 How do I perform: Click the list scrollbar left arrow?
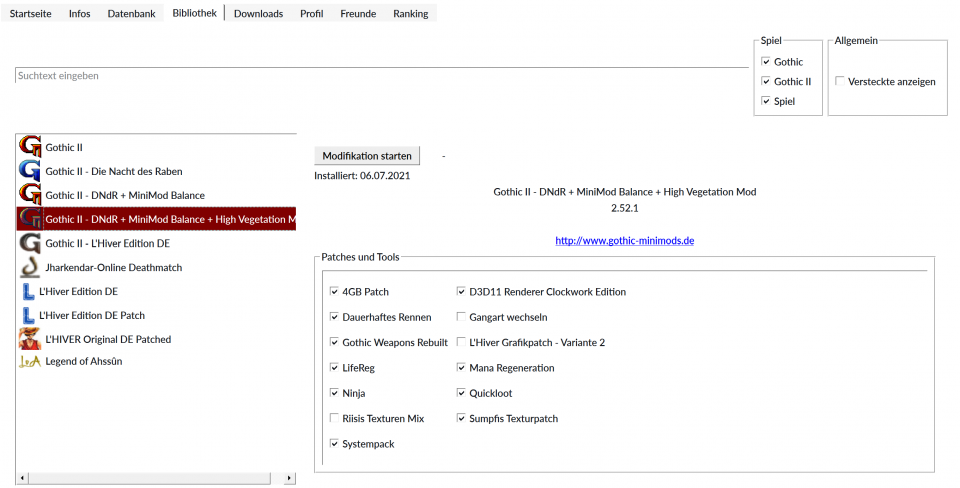(23, 478)
